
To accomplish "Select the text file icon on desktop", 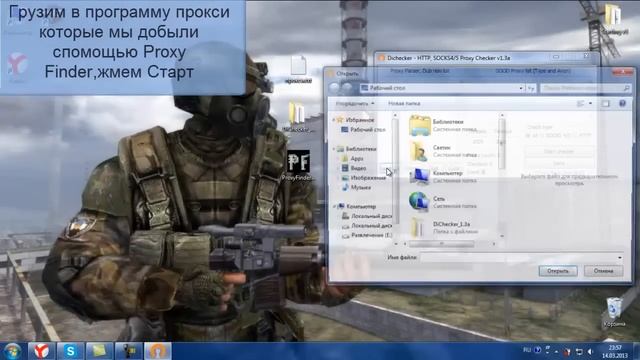I will click(x=298, y=70).
